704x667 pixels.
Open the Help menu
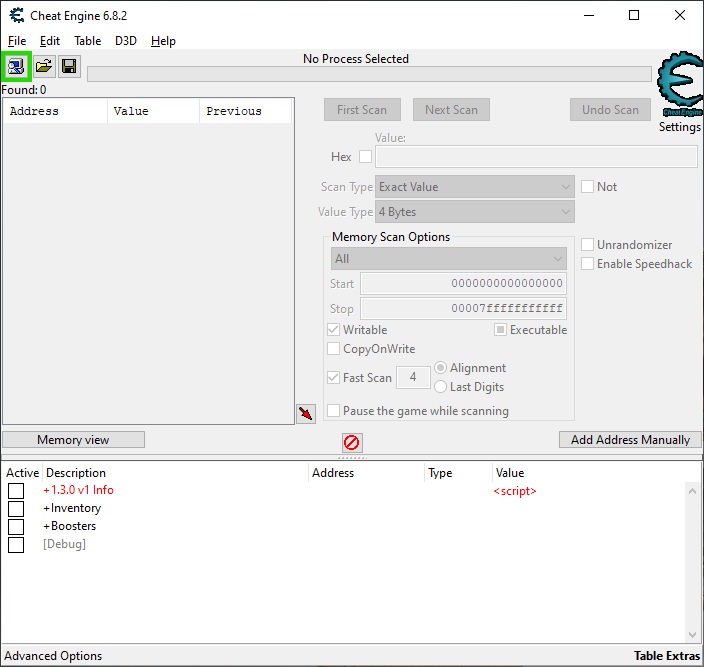pyautogui.click(x=163, y=41)
